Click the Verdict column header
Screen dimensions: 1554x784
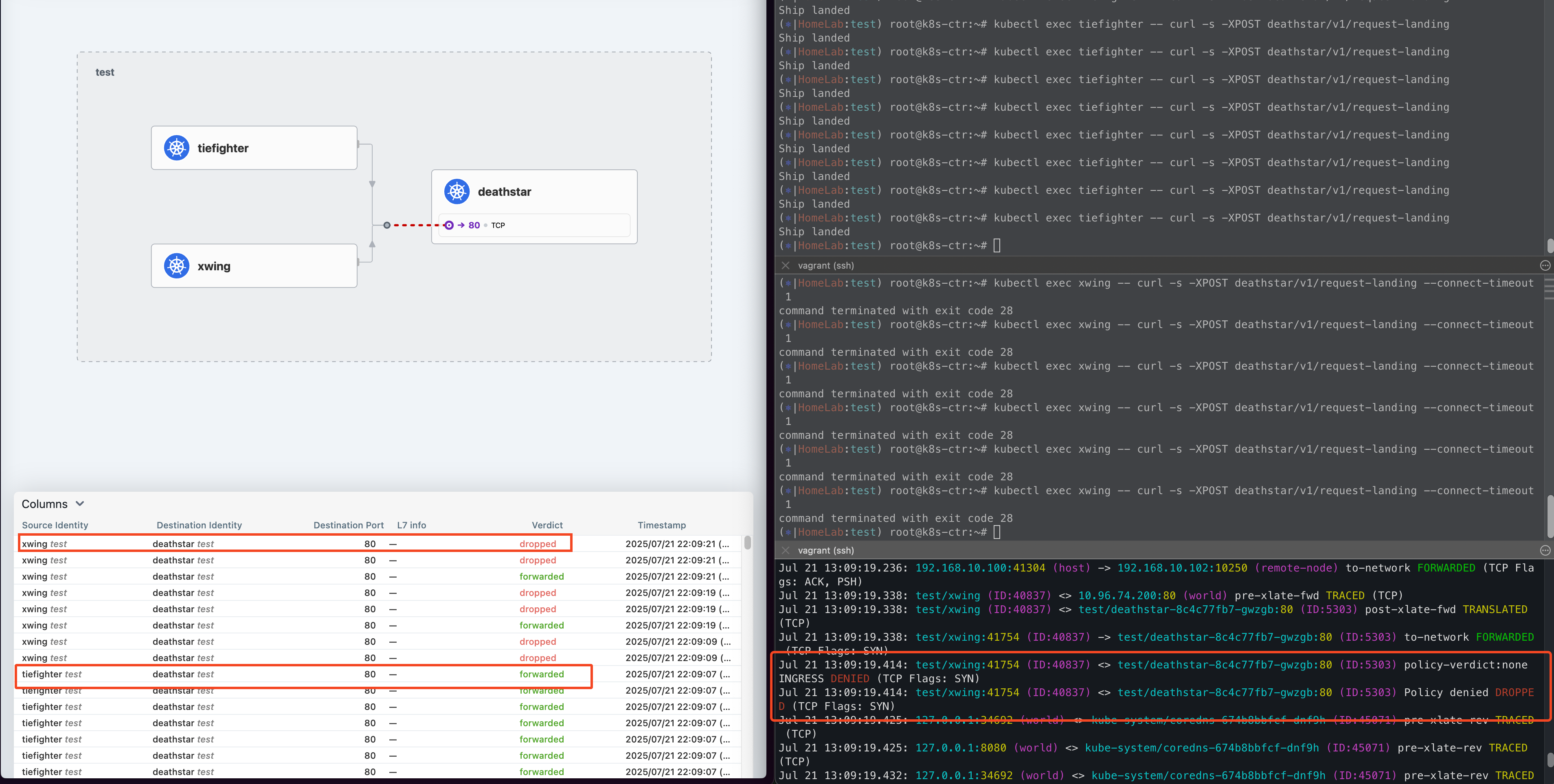(547, 525)
